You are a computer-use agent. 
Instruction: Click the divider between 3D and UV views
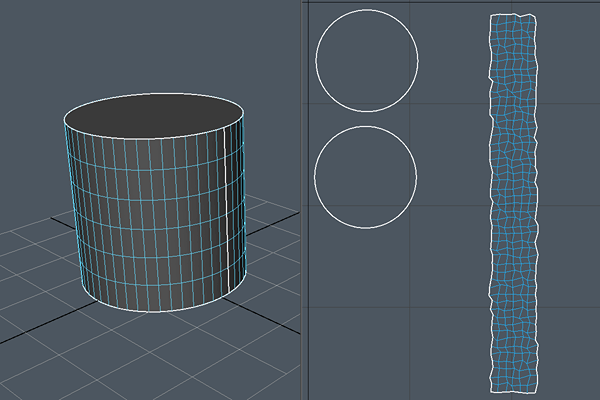(x=301, y=200)
